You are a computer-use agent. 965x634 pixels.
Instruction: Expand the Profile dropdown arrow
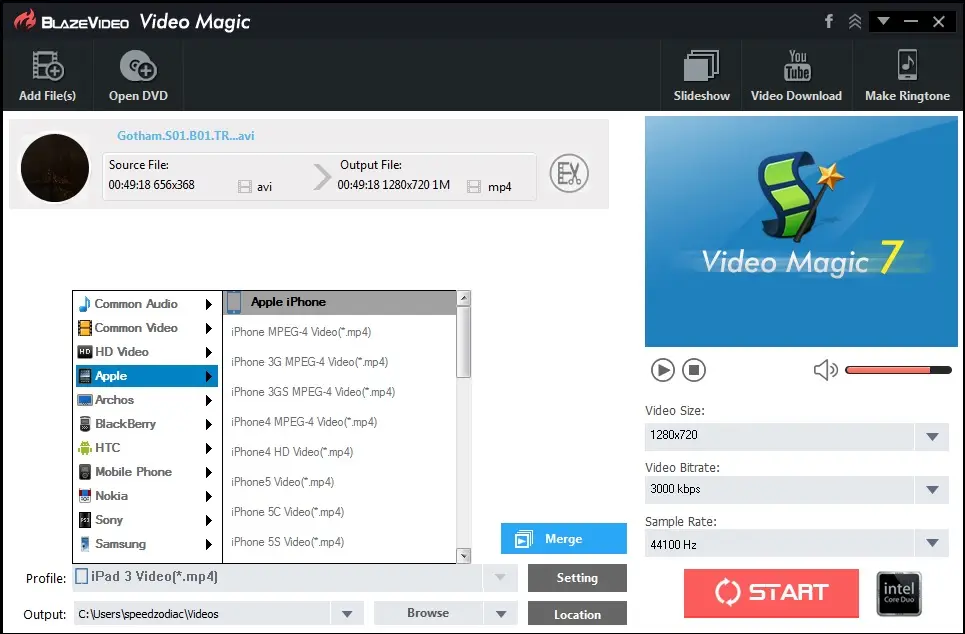click(500, 577)
